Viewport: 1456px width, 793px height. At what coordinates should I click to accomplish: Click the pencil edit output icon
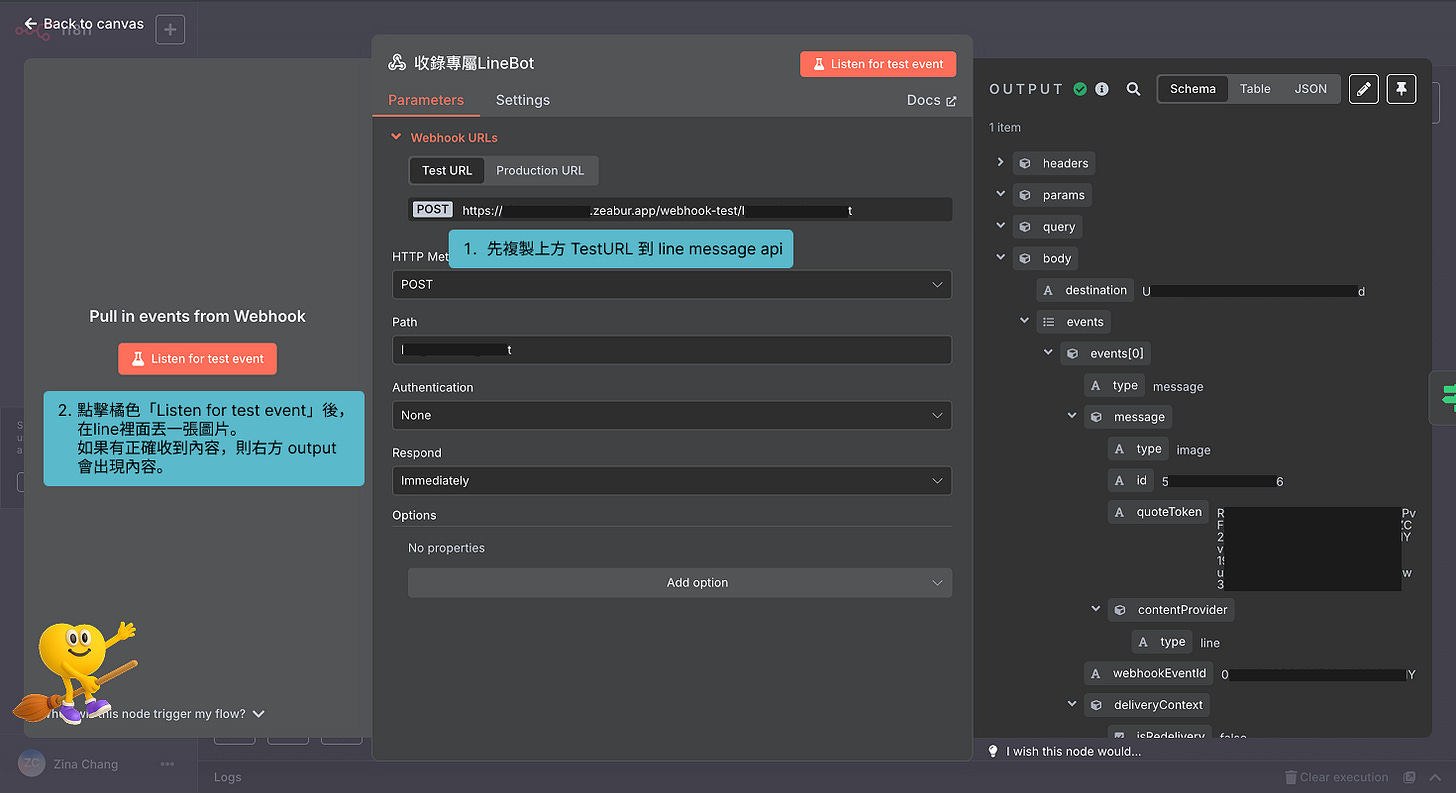pos(1363,89)
